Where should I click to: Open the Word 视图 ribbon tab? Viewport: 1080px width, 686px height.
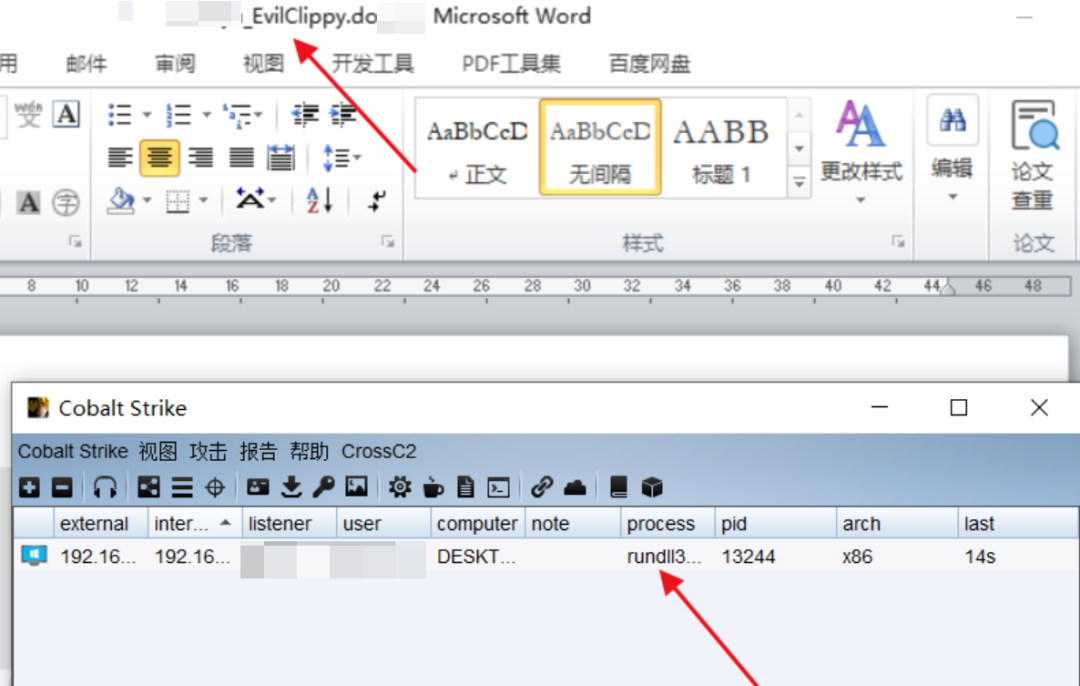coord(263,64)
